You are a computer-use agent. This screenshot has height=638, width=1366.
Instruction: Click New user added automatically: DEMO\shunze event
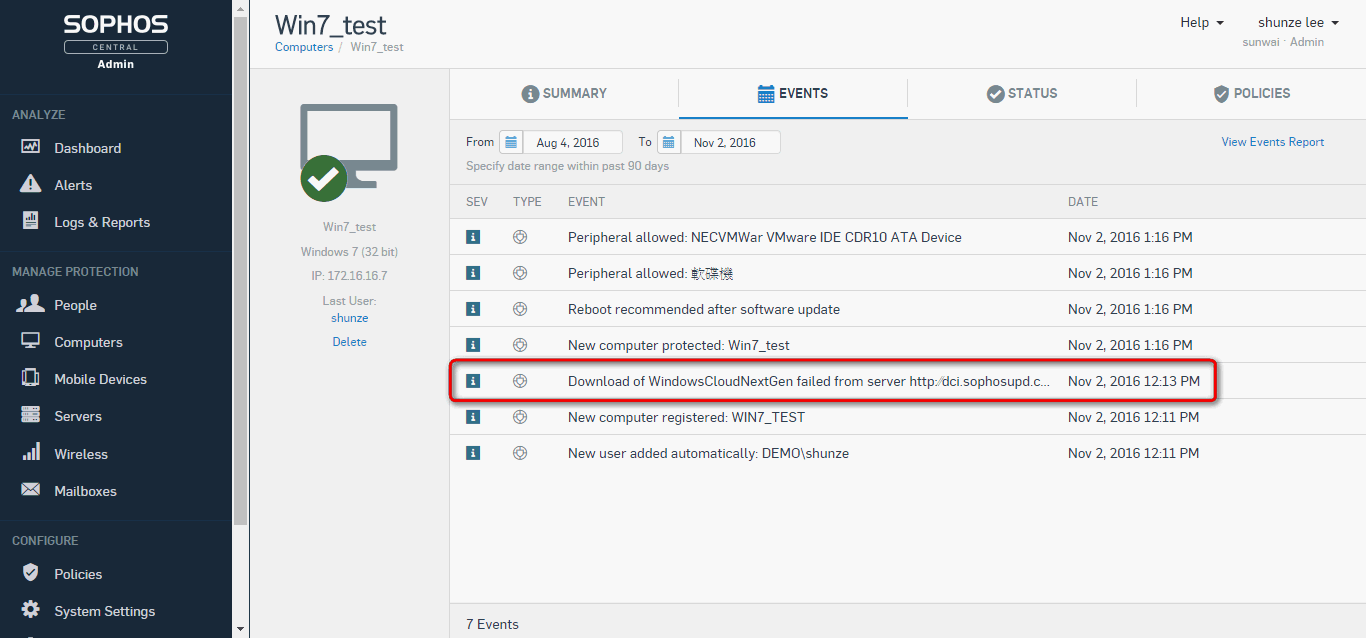pos(708,453)
